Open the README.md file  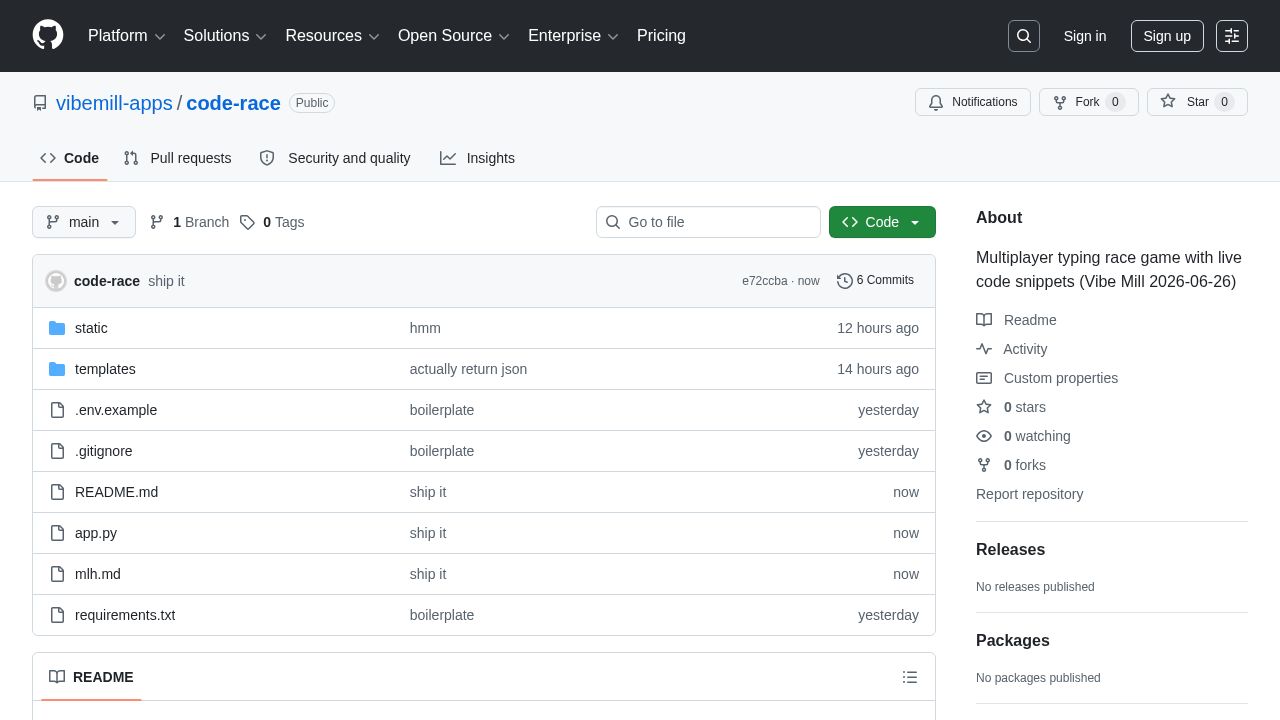coord(116,492)
